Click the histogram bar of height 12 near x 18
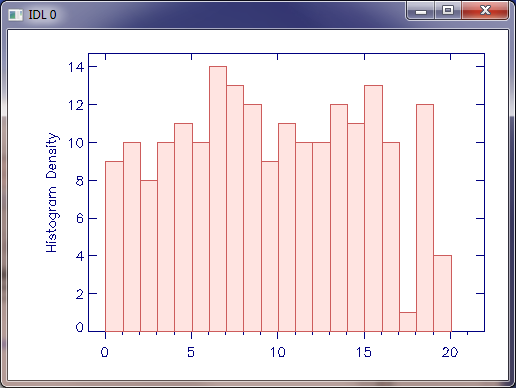This screenshot has width=516, height=388. point(425,218)
